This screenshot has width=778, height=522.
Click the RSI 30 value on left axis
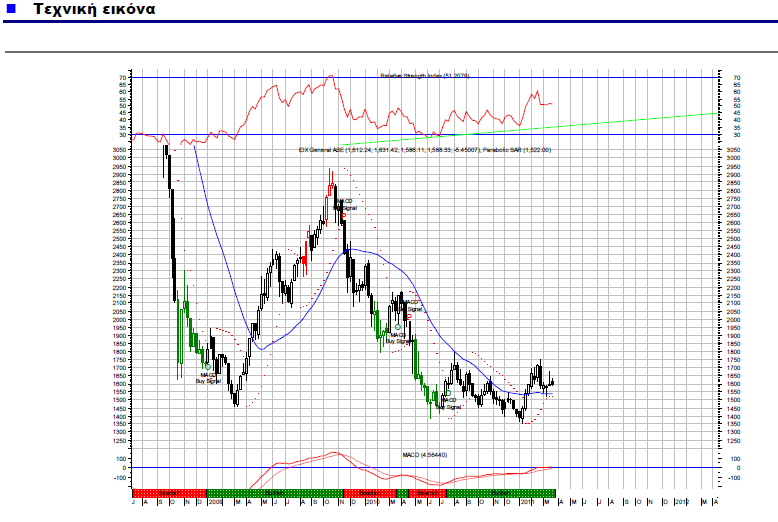pos(123,135)
